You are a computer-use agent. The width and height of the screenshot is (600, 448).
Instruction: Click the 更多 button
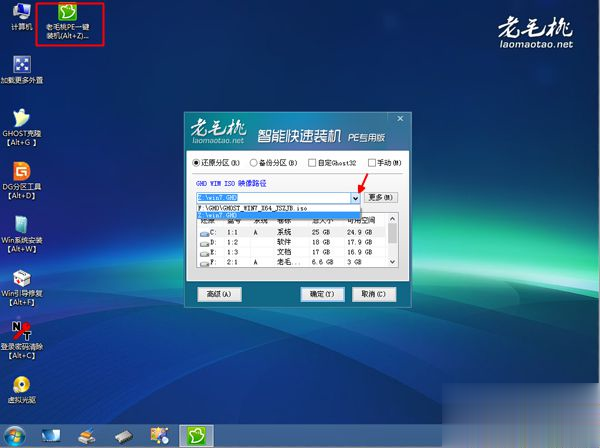pos(382,197)
